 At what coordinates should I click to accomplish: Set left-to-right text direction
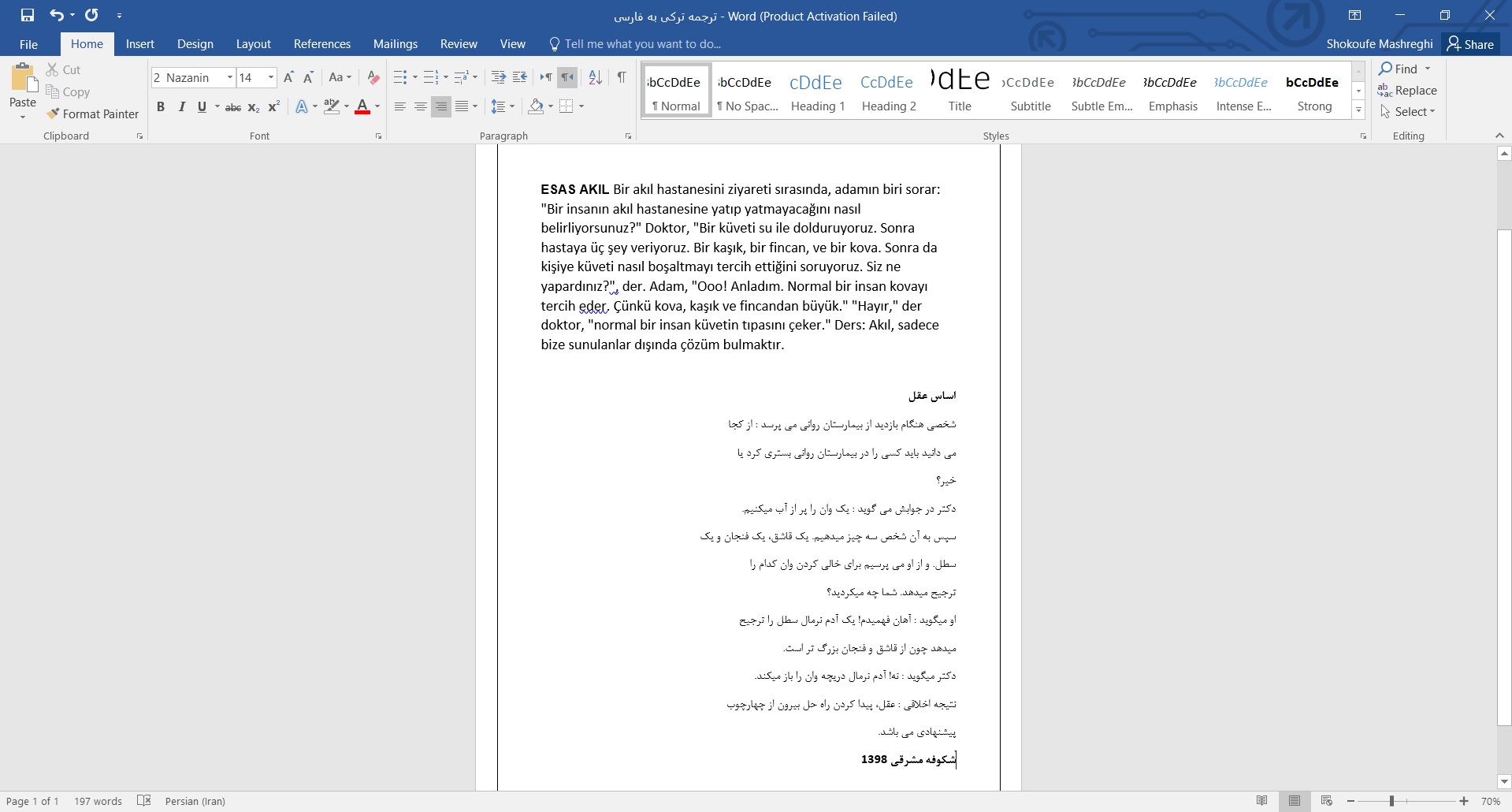pyautogui.click(x=545, y=77)
